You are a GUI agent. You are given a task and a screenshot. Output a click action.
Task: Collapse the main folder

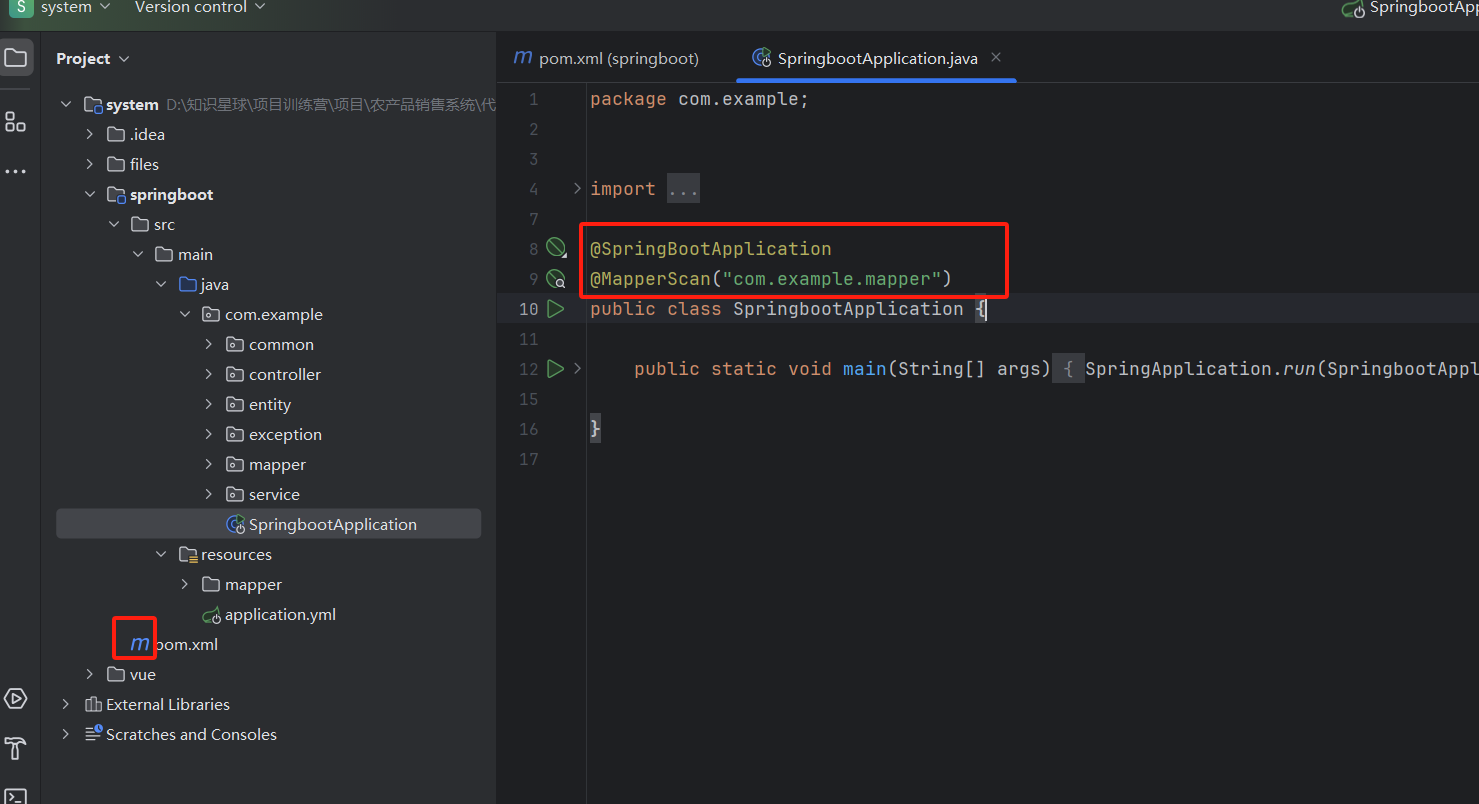pyautogui.click(x=138, y=254)
